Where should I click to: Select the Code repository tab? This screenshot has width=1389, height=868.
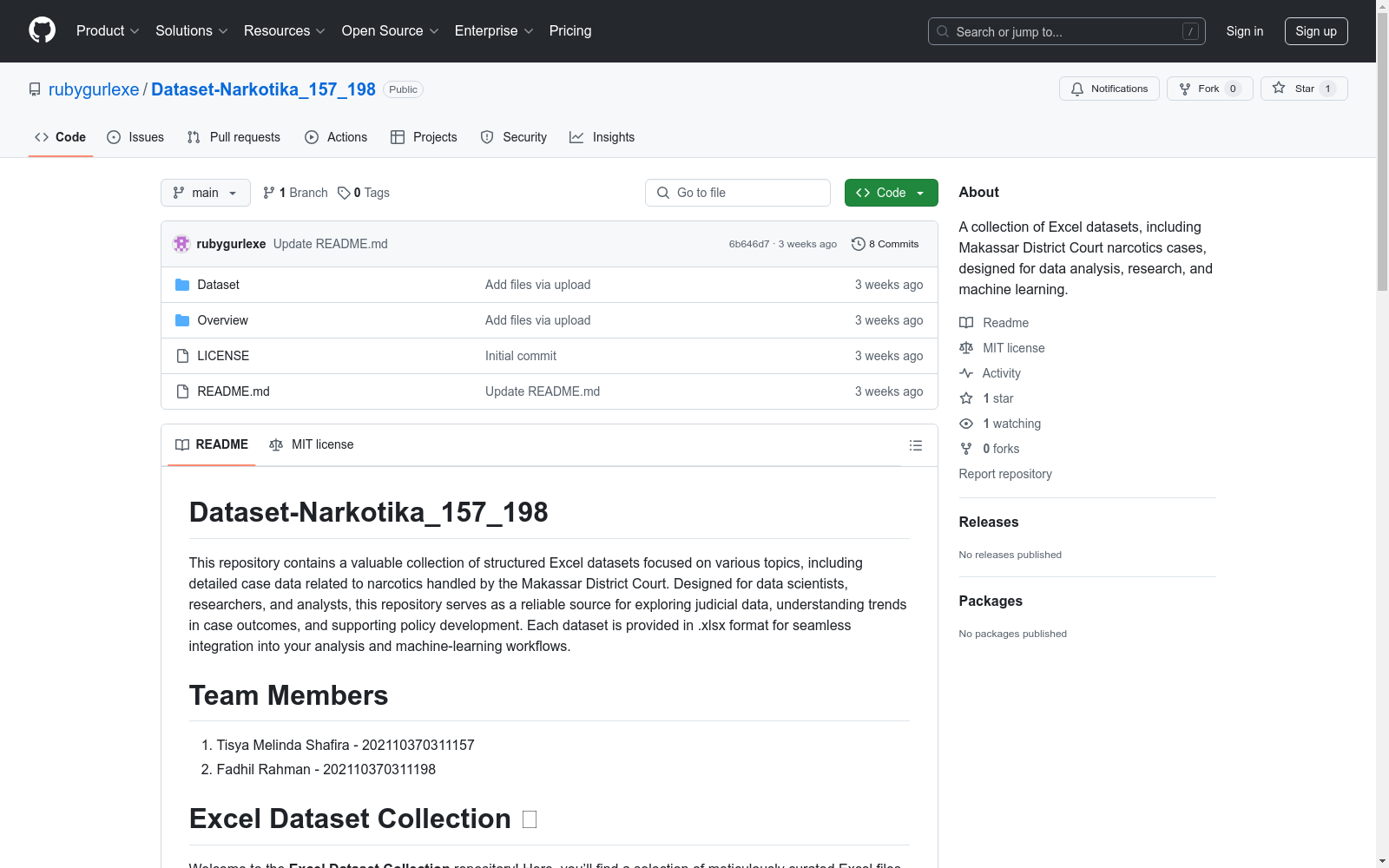tap(61, 137)
